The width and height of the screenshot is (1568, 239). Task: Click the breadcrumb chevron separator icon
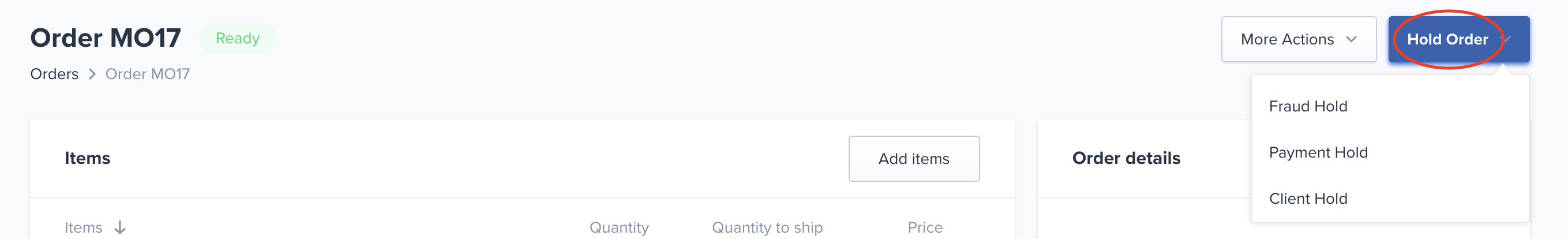coord(92,74)
